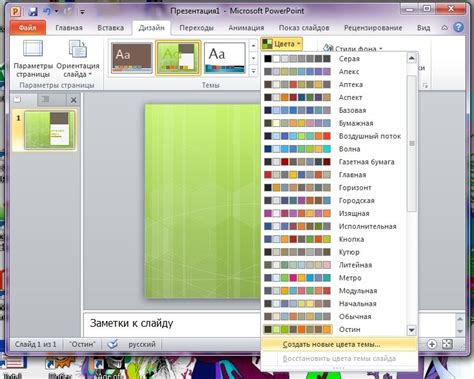
Task: Open PowerPoint Help question mark icon
Action: coord(459,27)
